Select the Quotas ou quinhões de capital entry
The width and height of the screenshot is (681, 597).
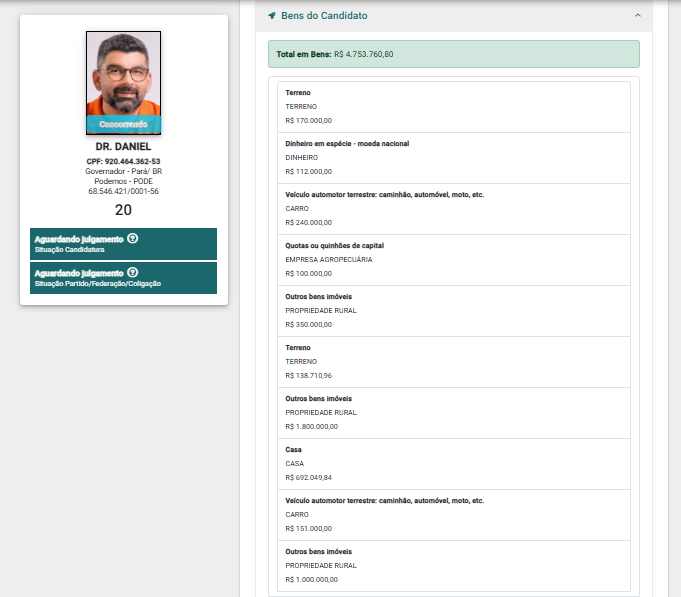point(454,260)
